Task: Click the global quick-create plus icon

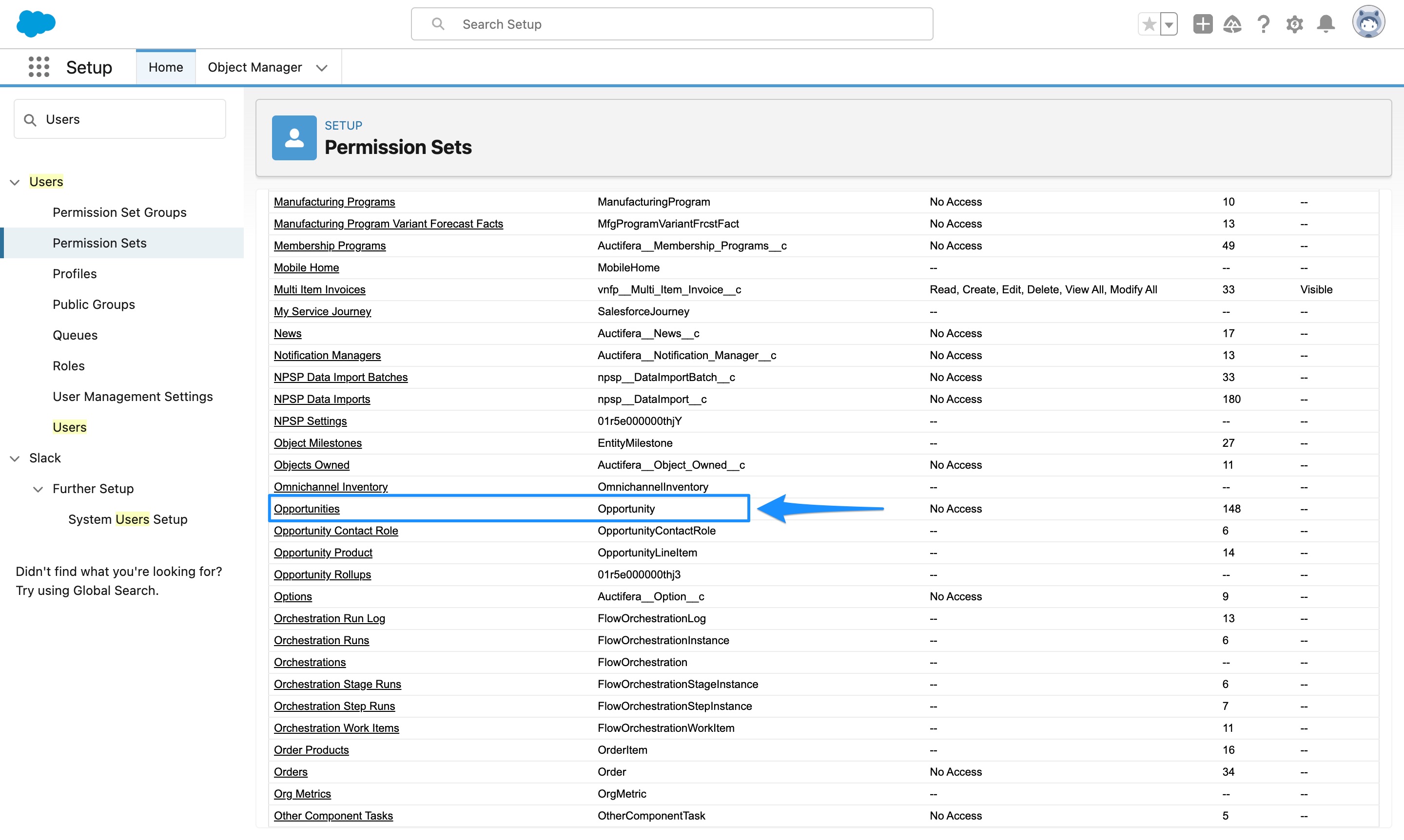Action: (x=1202, y=24)
